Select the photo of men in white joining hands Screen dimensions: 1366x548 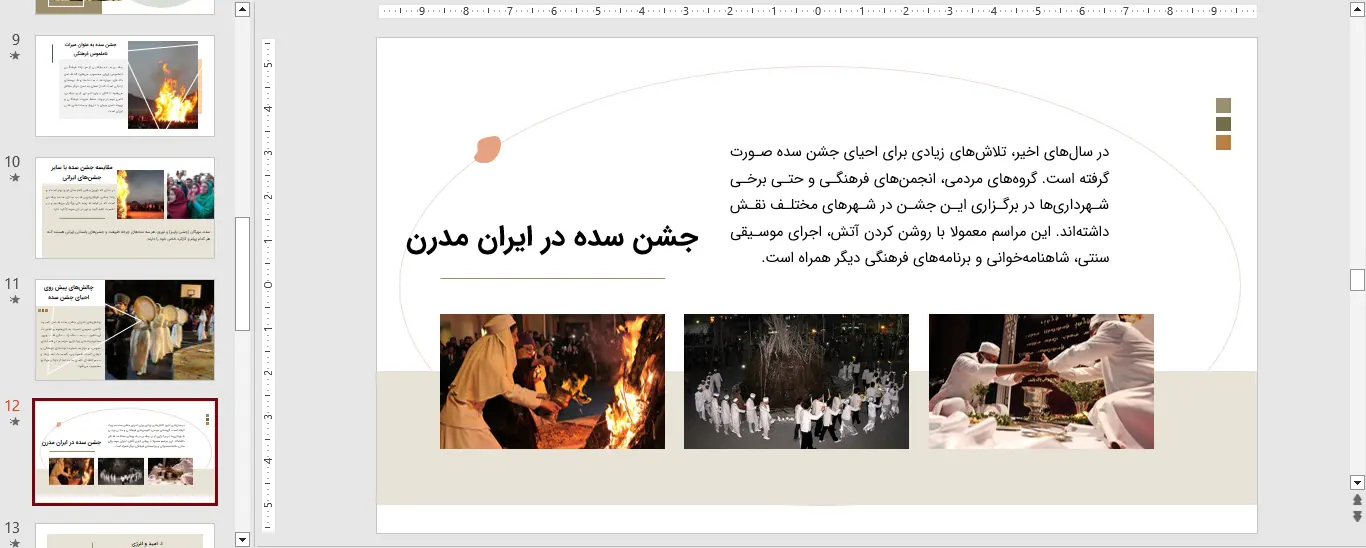pos(1041,381)
